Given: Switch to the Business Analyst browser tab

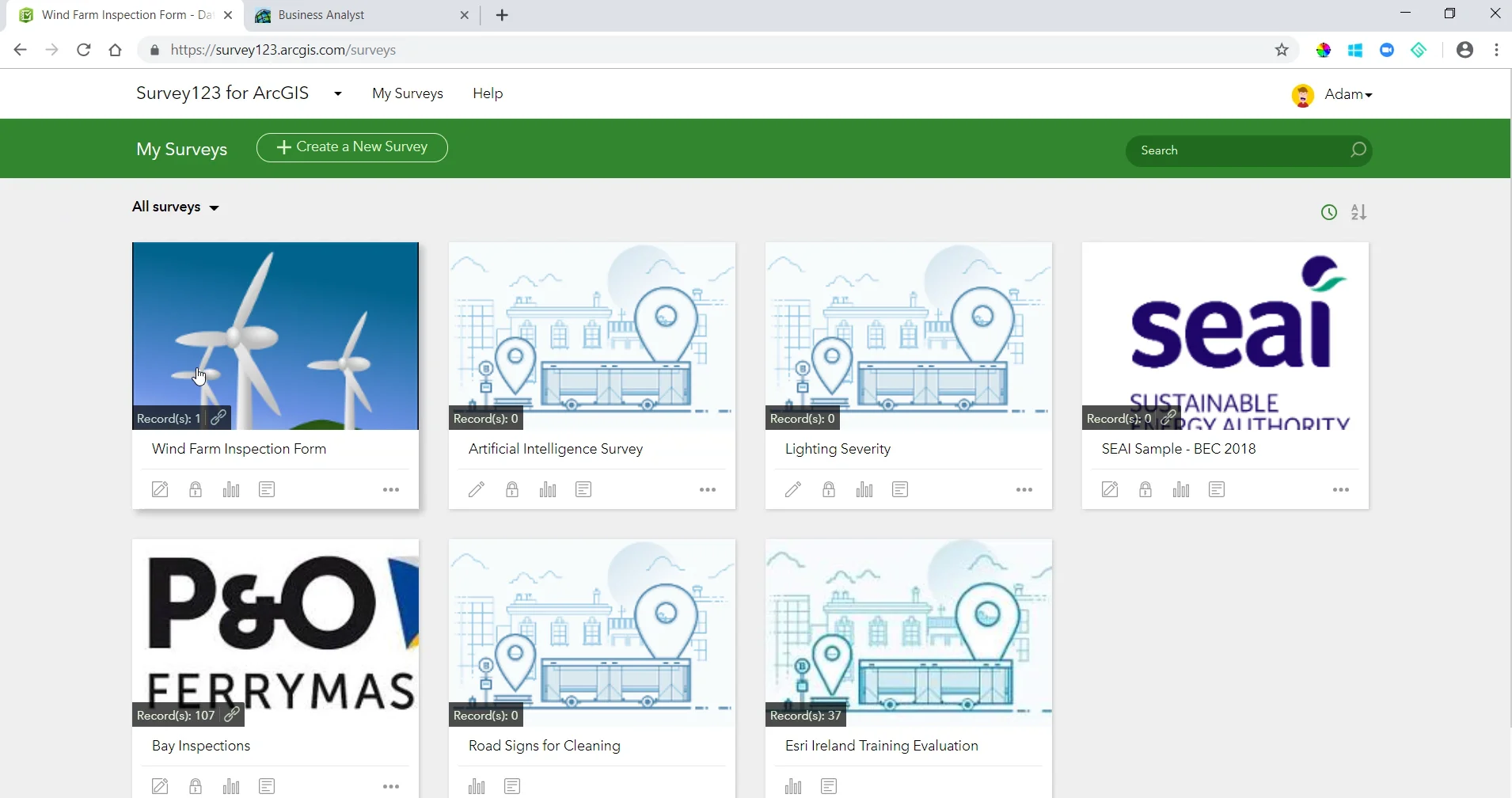Looking at the screenshot, I should [361, 15].
